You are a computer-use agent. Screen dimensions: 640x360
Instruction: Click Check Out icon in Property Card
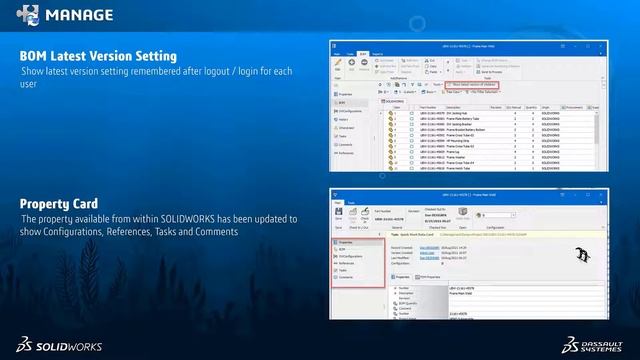tap(353, 211)
